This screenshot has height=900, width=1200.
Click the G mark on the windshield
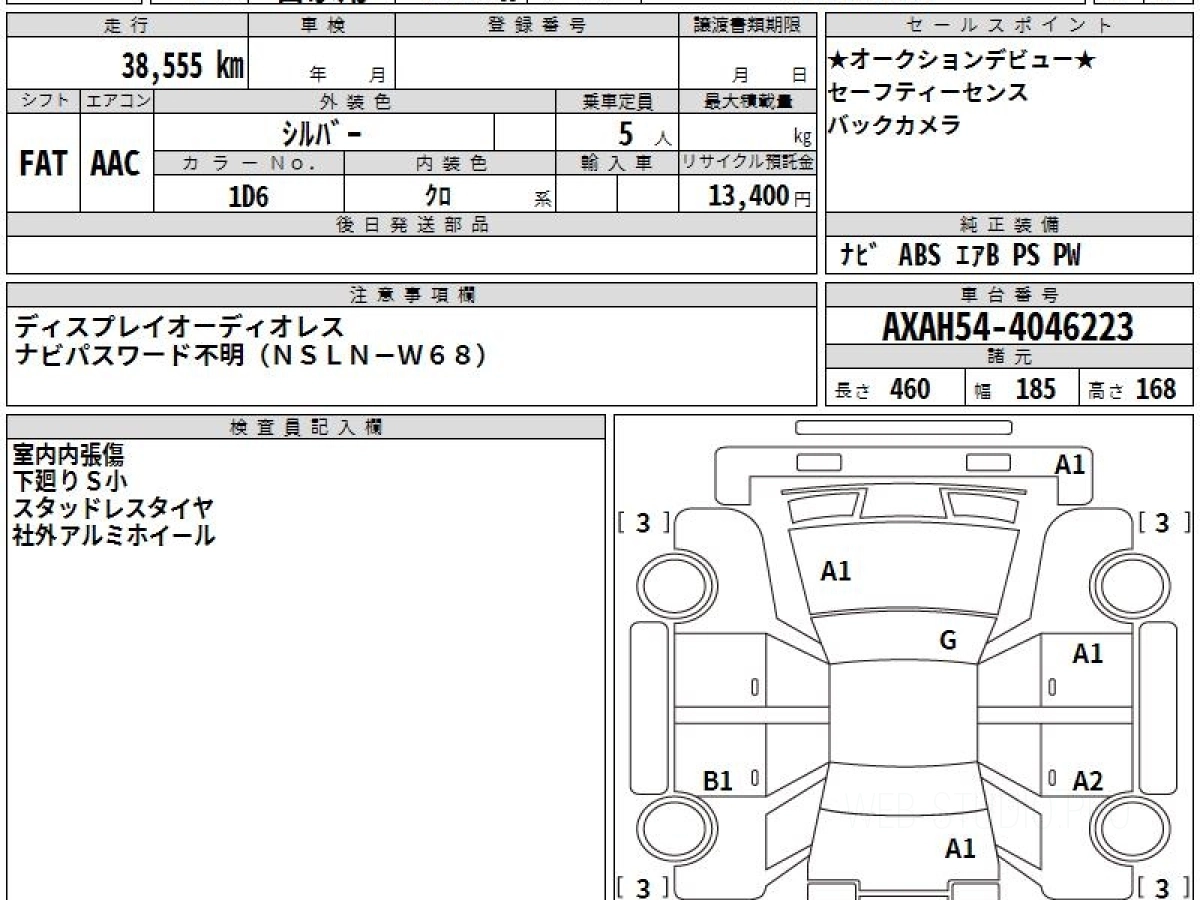pyautogui.click(x=948, y=641)
